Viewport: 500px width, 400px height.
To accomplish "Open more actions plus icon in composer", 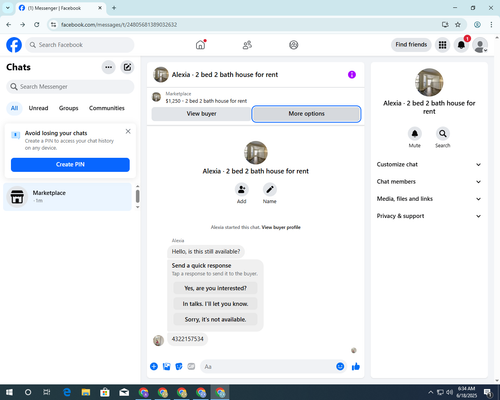I will tap(154, 367).
